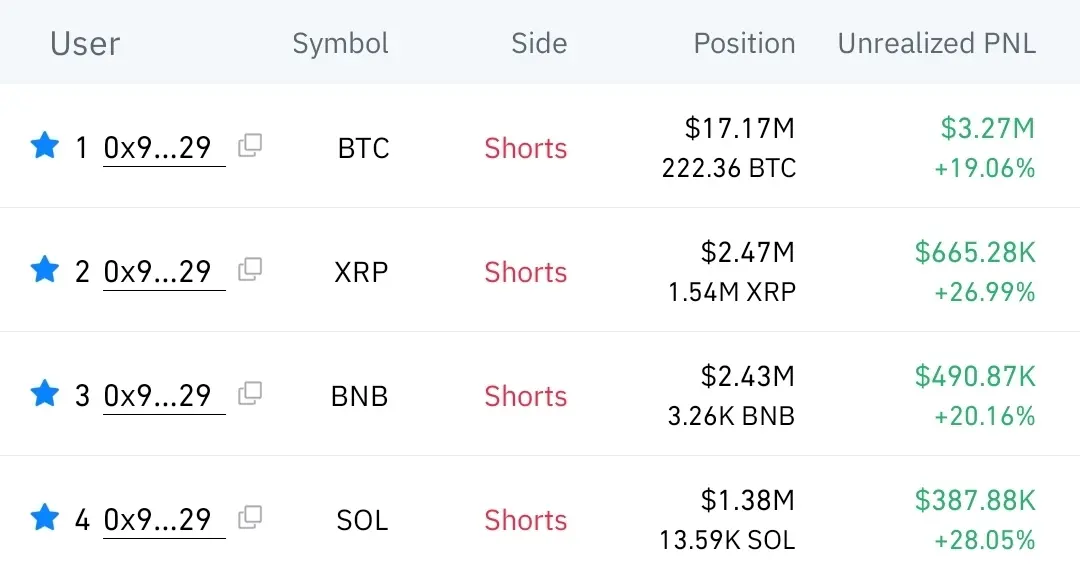Select the BTC symbol cell
The height and width of the screenshot is (566, 1080).
(363, 149)
